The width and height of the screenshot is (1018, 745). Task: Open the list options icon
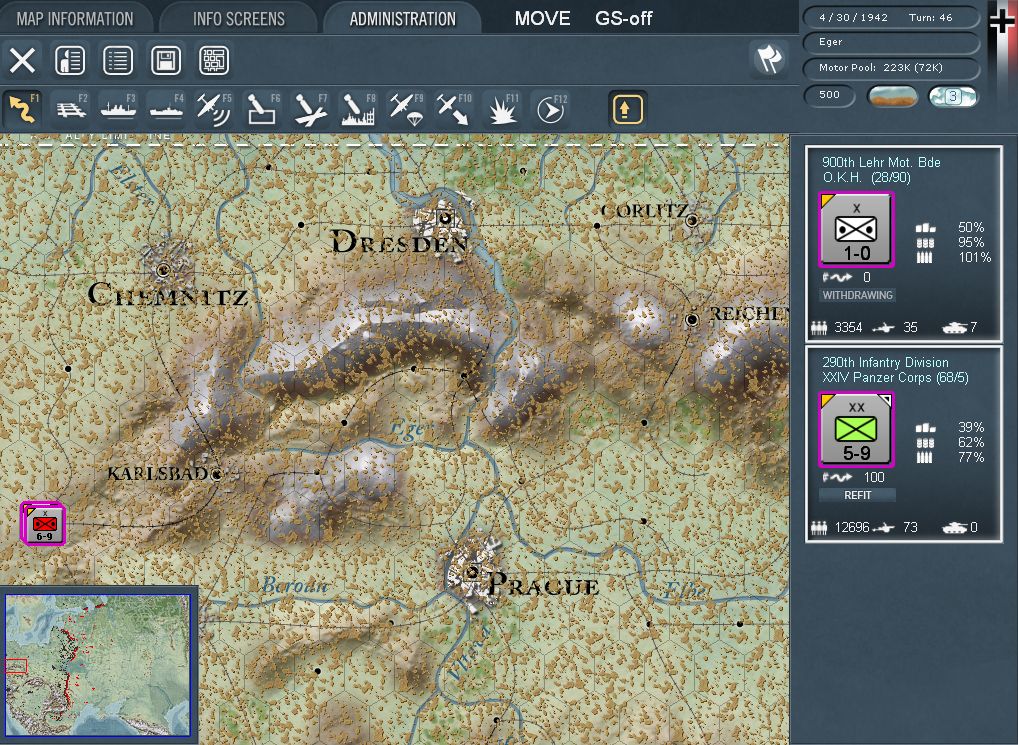coord(118,61)
